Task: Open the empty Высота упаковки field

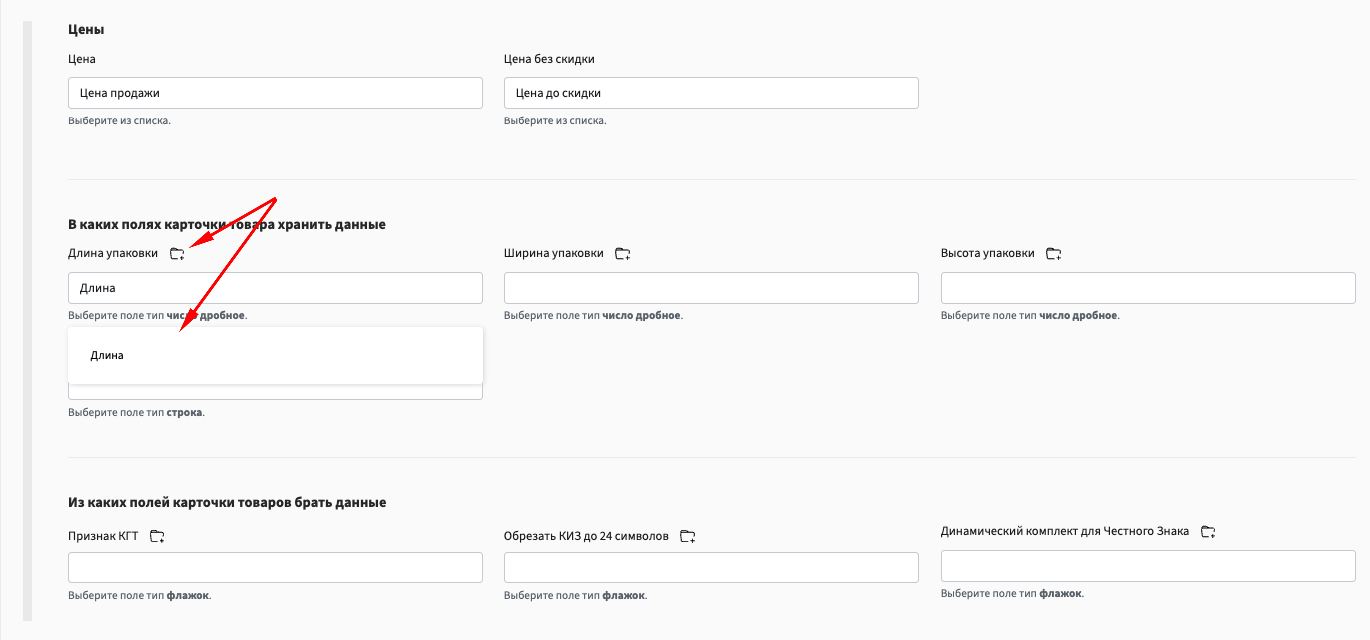Action: [x=1148, y=288]
